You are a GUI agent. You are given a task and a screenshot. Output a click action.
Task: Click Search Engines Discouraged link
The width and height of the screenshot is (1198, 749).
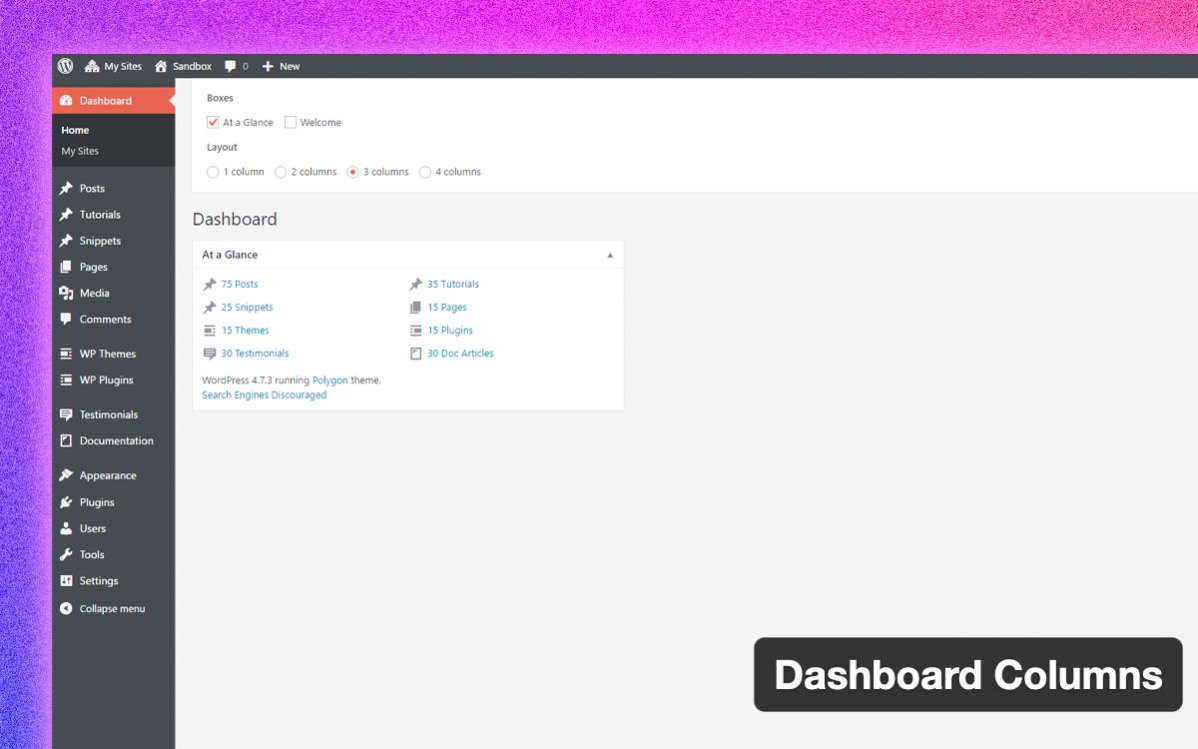264,395
